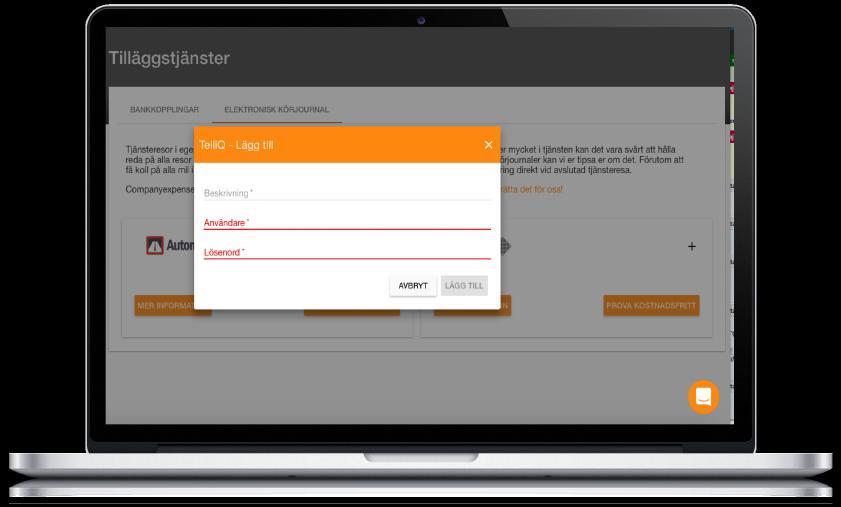Click the TelliQ - Lägg till dialog title
The width and height of the screenshot is (841, 507).
[x=237, y=145]
